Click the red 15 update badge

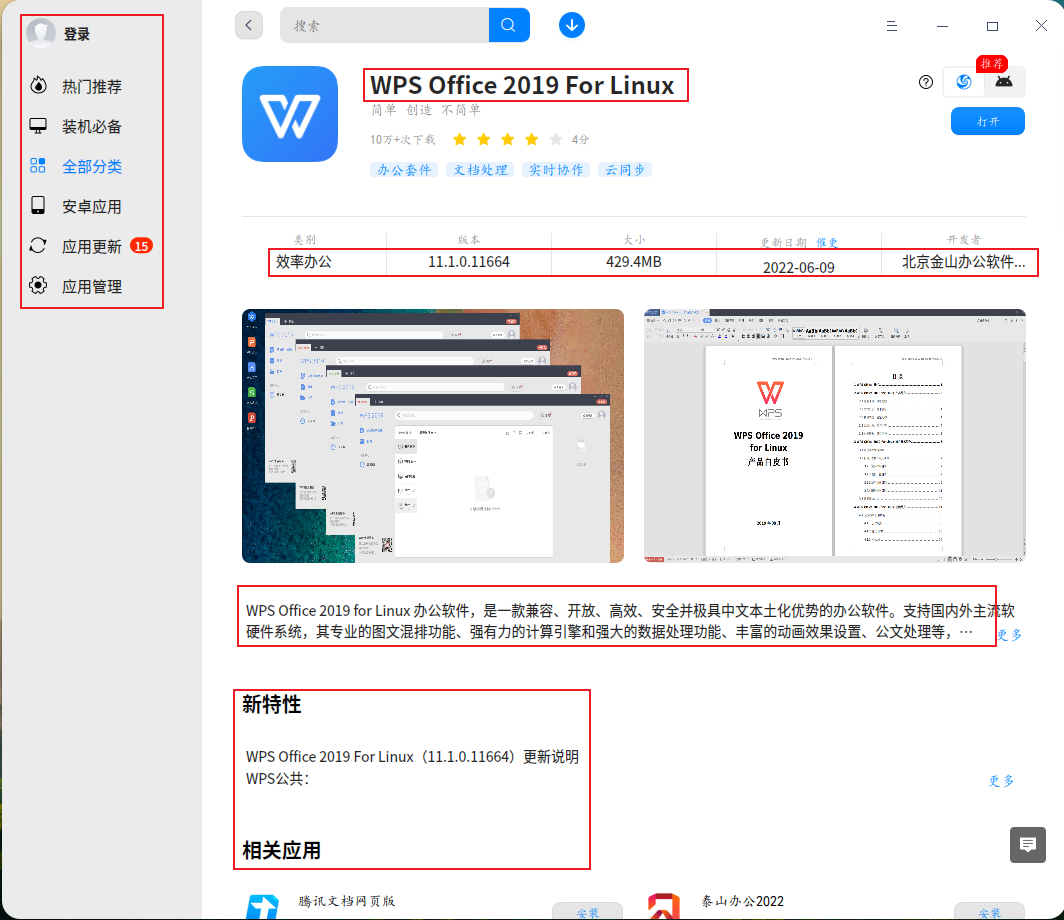[x=141, y=246]
